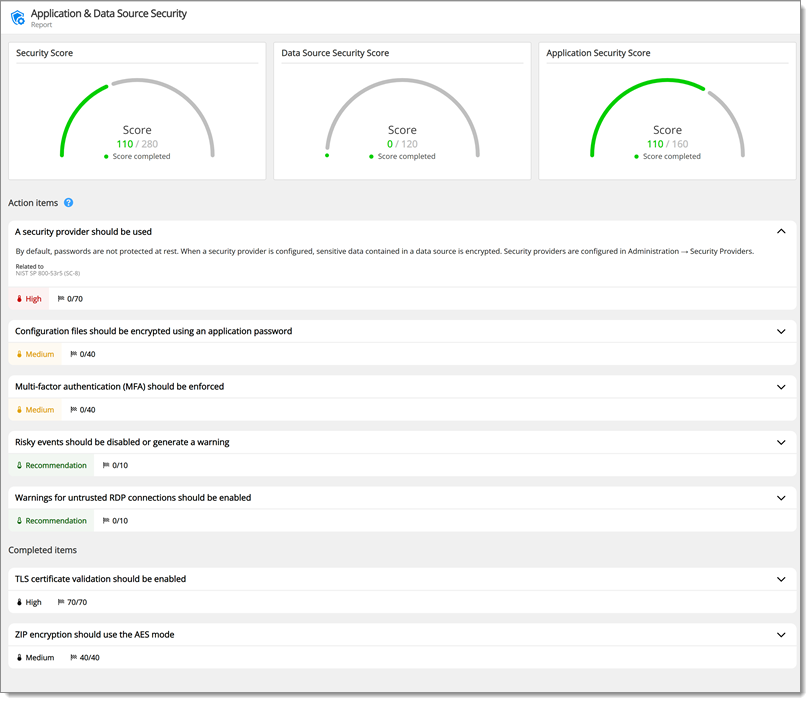
Task: Click 'Warnings for untrusted RDP connections' title text
Action: [133, 498]
